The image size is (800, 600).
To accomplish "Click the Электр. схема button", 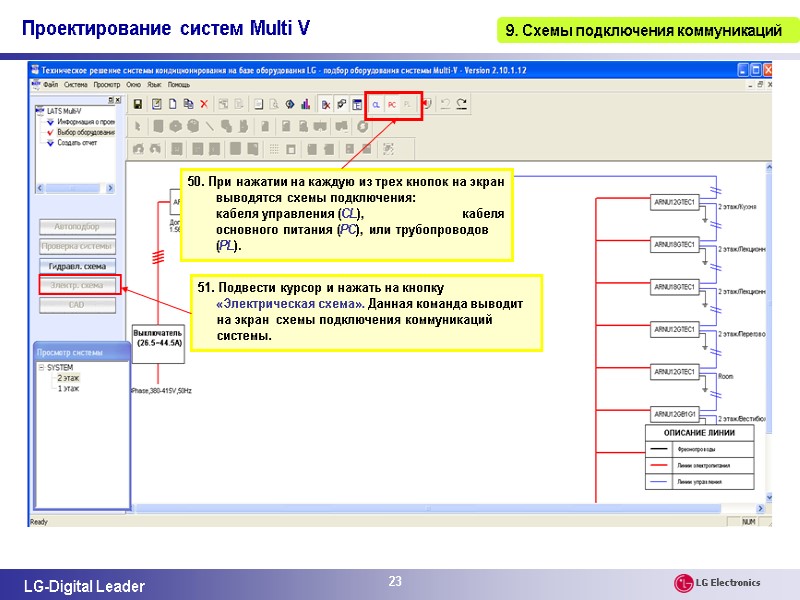I will pyautogui.click(x=77, y=285).
